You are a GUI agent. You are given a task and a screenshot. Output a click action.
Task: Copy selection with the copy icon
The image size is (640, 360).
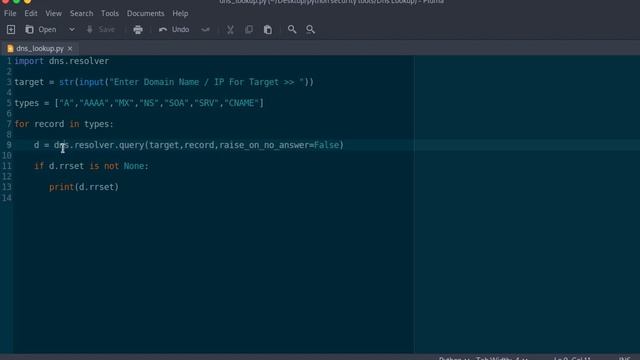[249, 29]
